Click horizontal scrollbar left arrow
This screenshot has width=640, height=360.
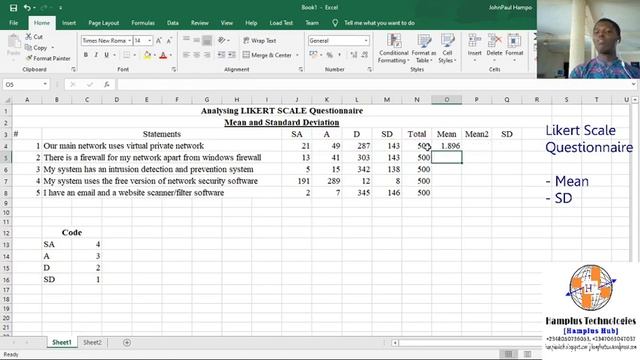pos(395,342)
